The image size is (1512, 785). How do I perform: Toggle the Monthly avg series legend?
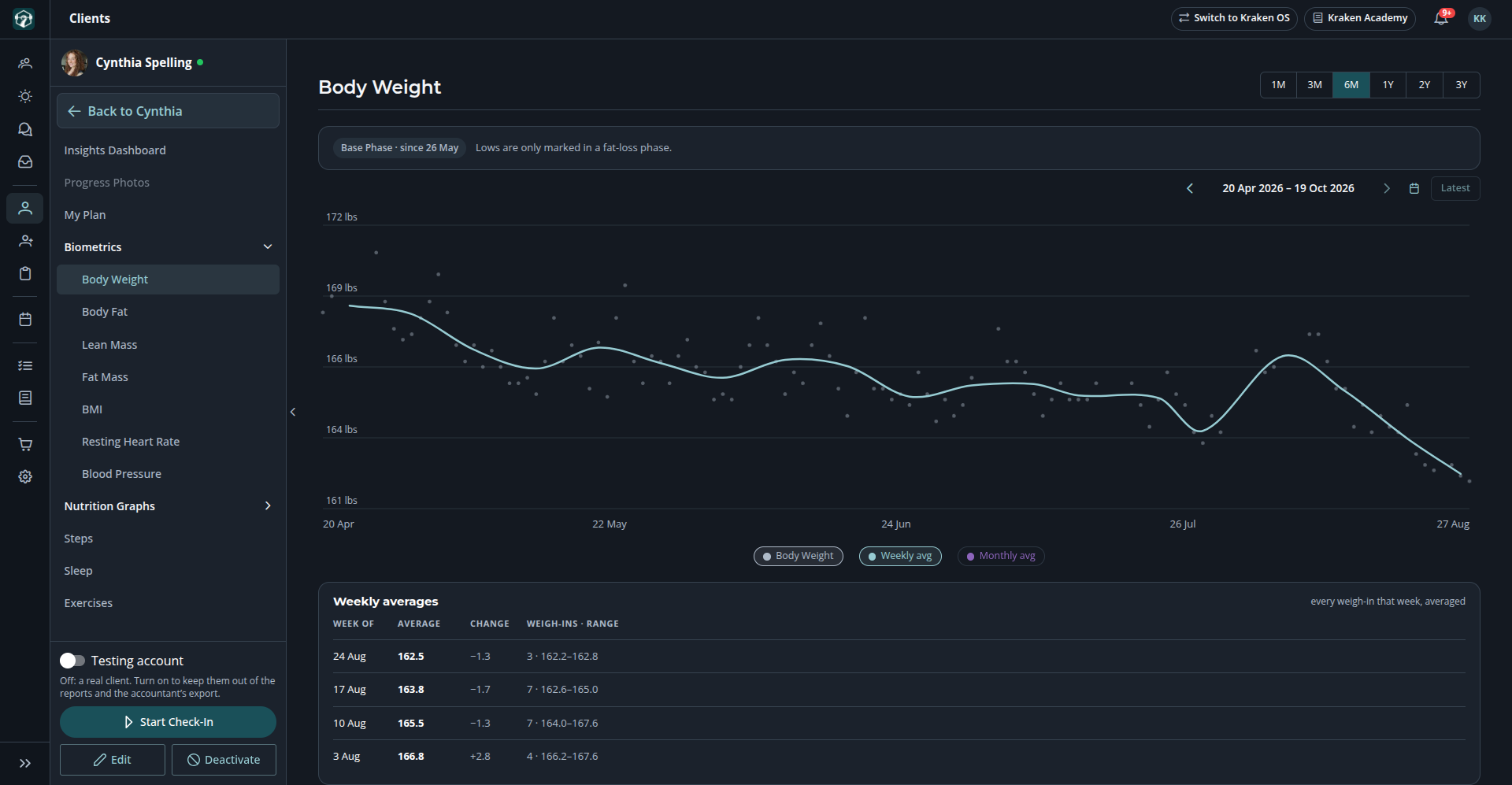pos(1001,556)
